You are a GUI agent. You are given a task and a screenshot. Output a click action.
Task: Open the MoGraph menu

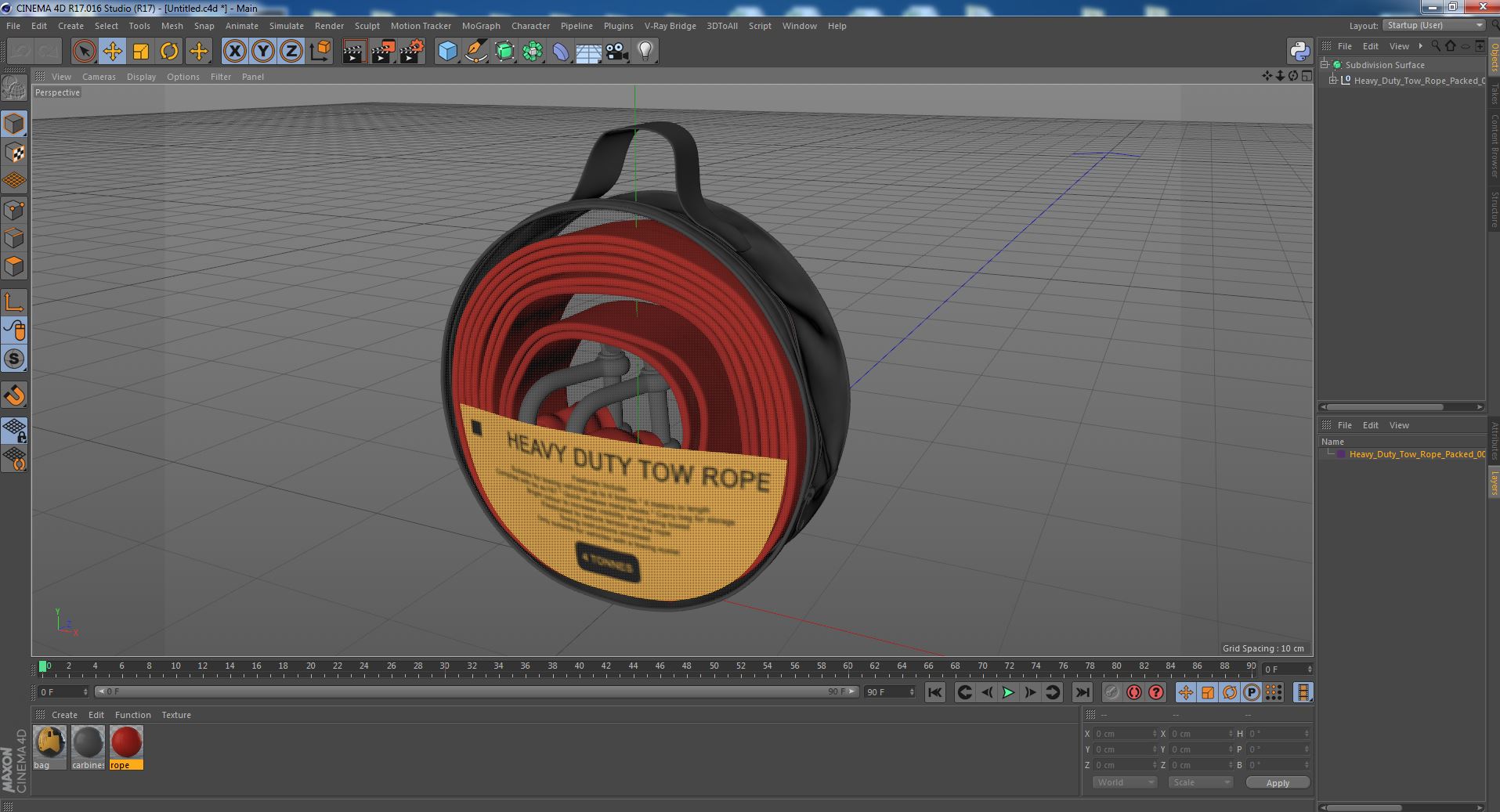(x=481, y=26)
